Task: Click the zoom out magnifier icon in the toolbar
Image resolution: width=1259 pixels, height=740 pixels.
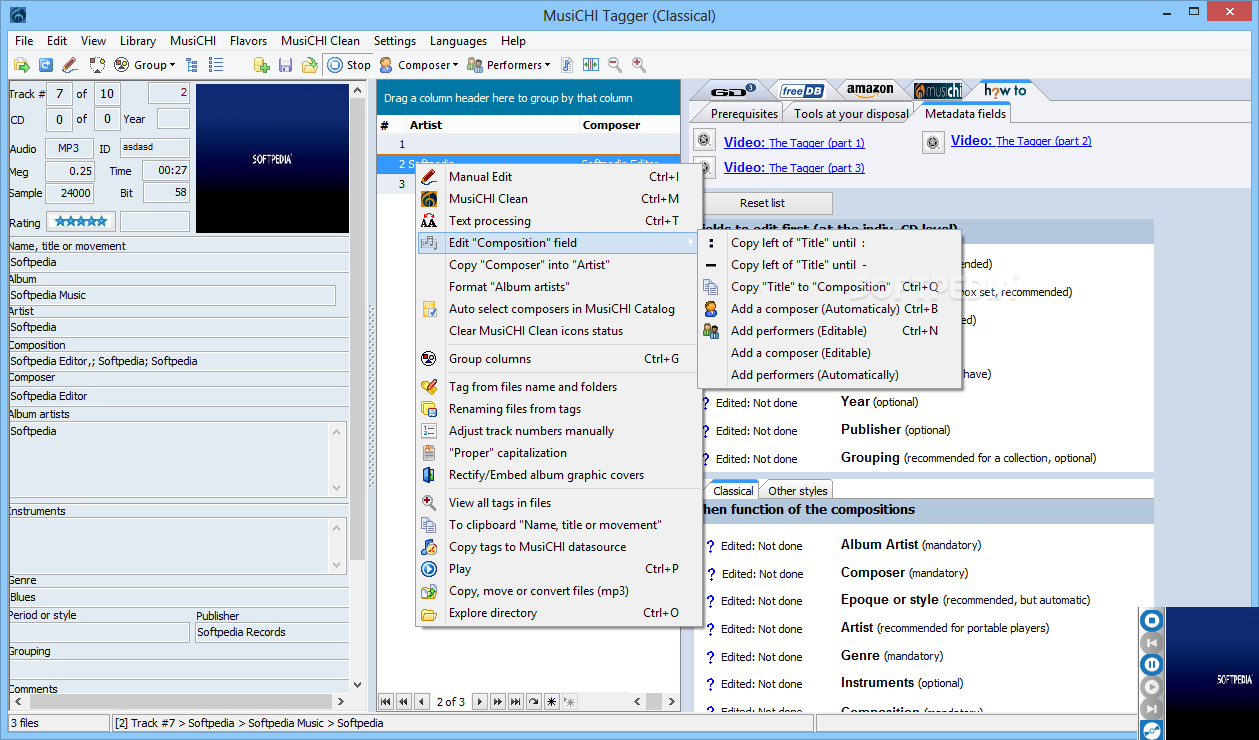Action: pyautogui.click(x=615, y=65)
